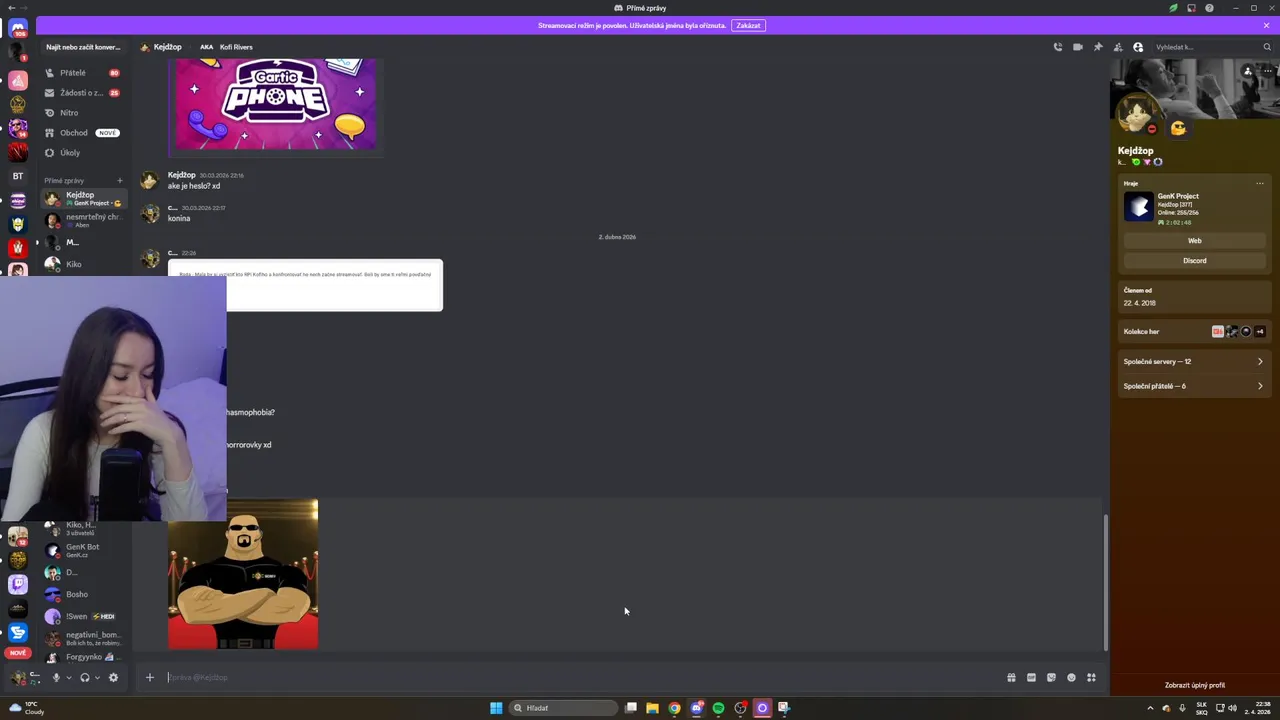Click the red NOVÉ unread indicator
Viewport: 1280px width, 720px height.
tap(18, 653)
